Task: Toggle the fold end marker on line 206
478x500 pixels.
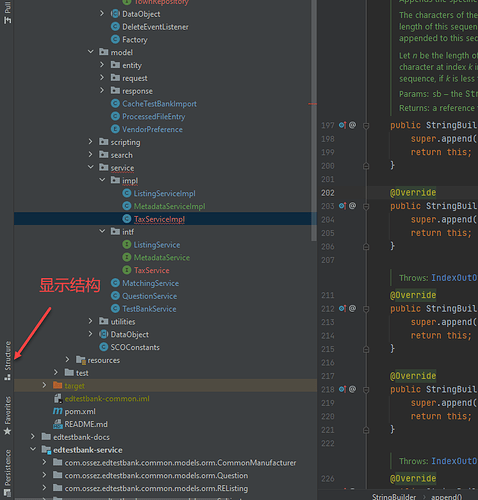Action: 366,246
